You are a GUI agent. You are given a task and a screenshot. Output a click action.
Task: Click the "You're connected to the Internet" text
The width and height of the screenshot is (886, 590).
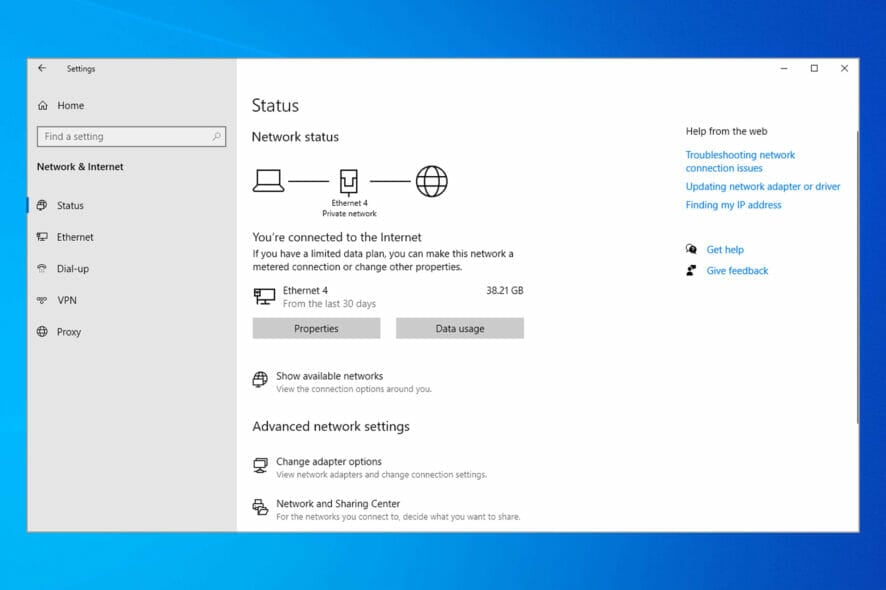point(337,237)
